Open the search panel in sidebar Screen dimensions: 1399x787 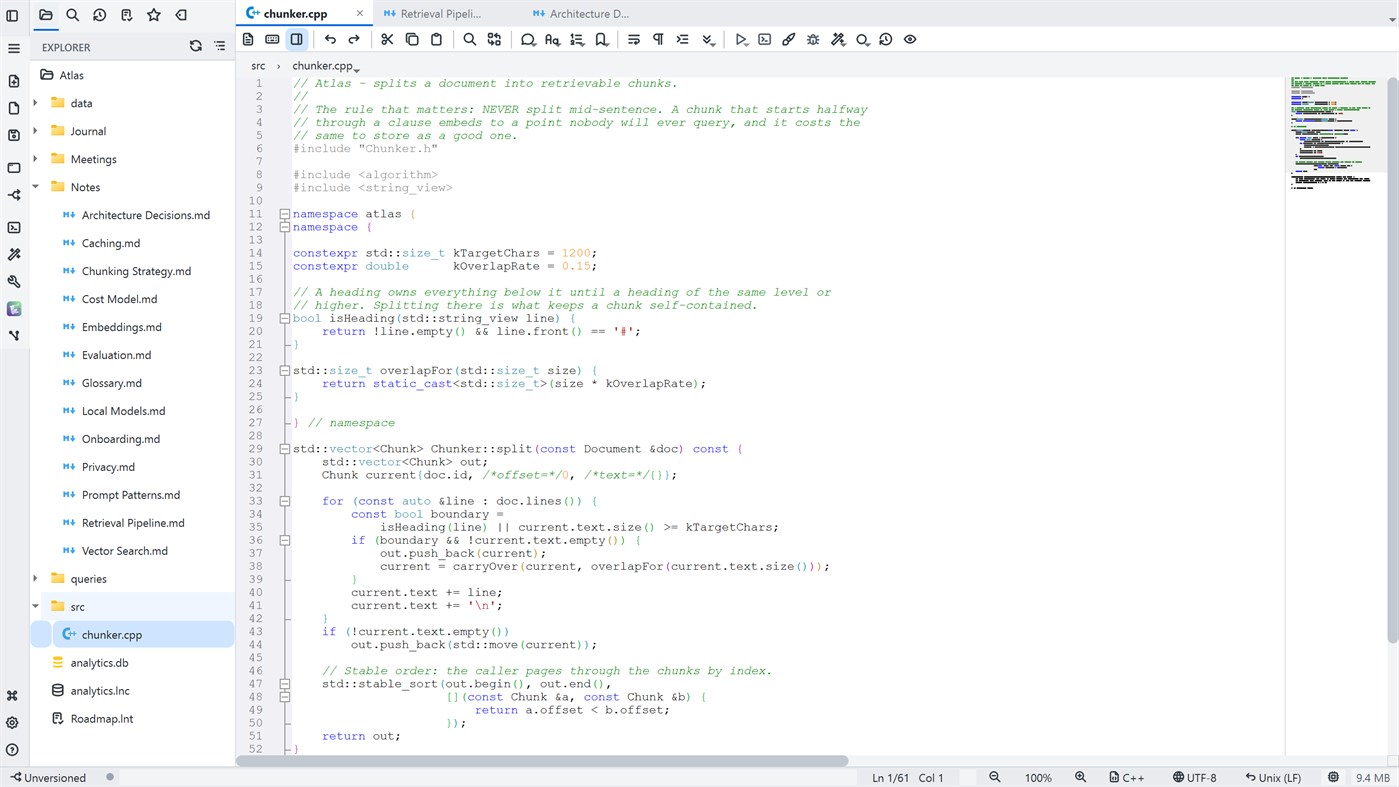[73, 15]
